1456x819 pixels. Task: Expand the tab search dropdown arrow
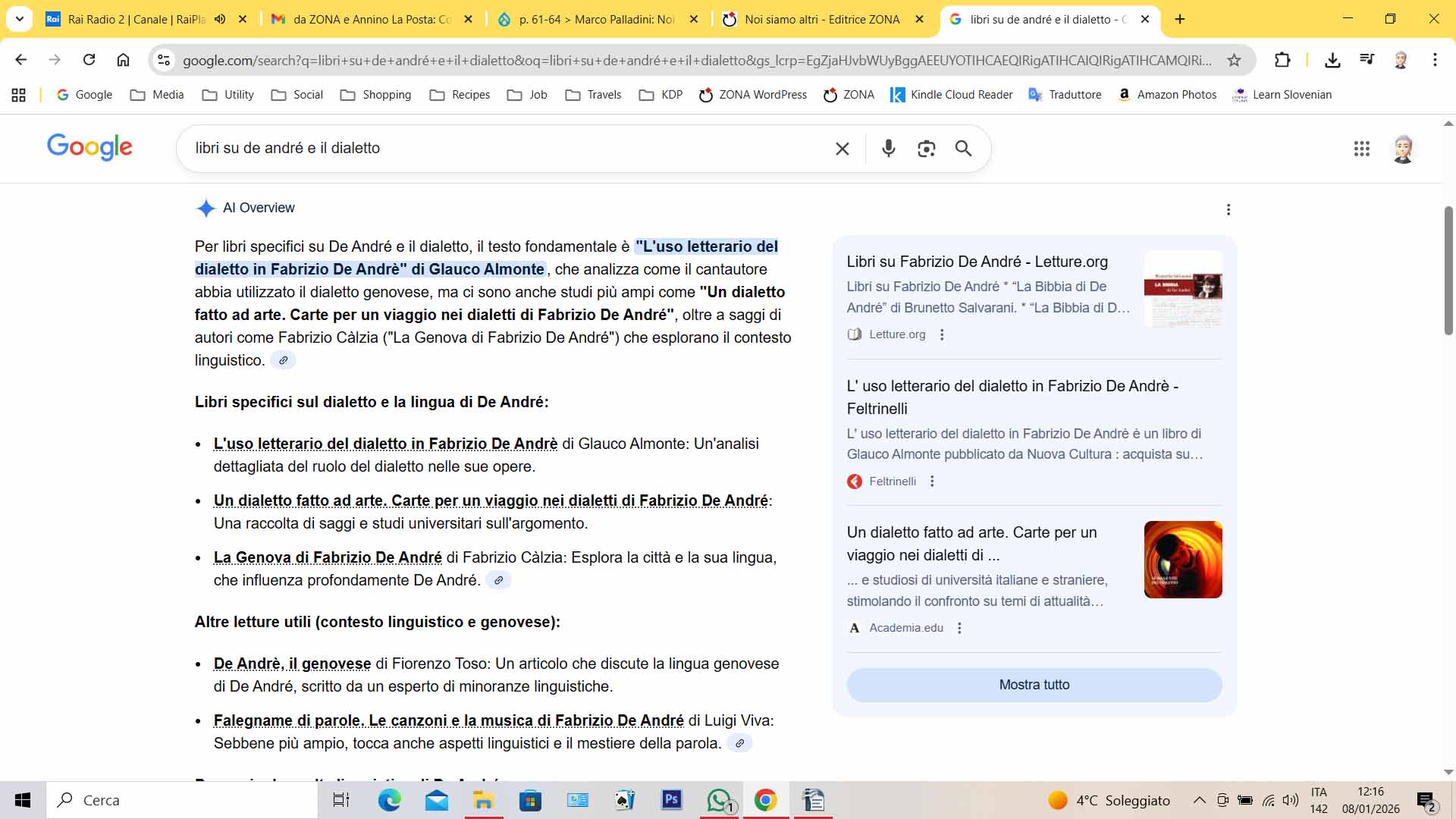[20, 20]
